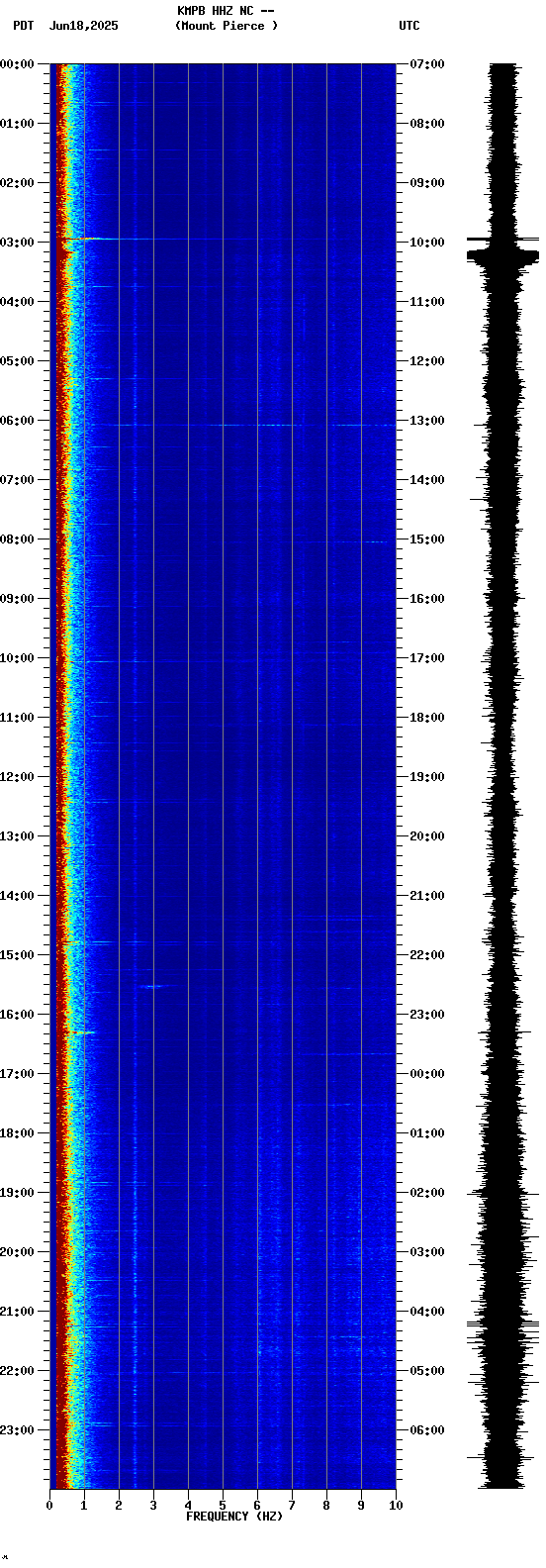Click the UTC timezone header

click(x=409, y=26)
